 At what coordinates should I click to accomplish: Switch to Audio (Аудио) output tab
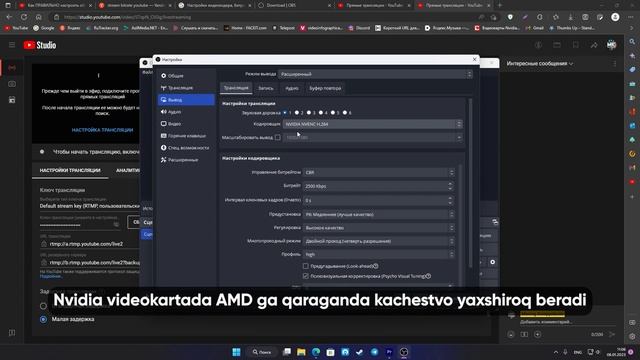tap(292, 88)
